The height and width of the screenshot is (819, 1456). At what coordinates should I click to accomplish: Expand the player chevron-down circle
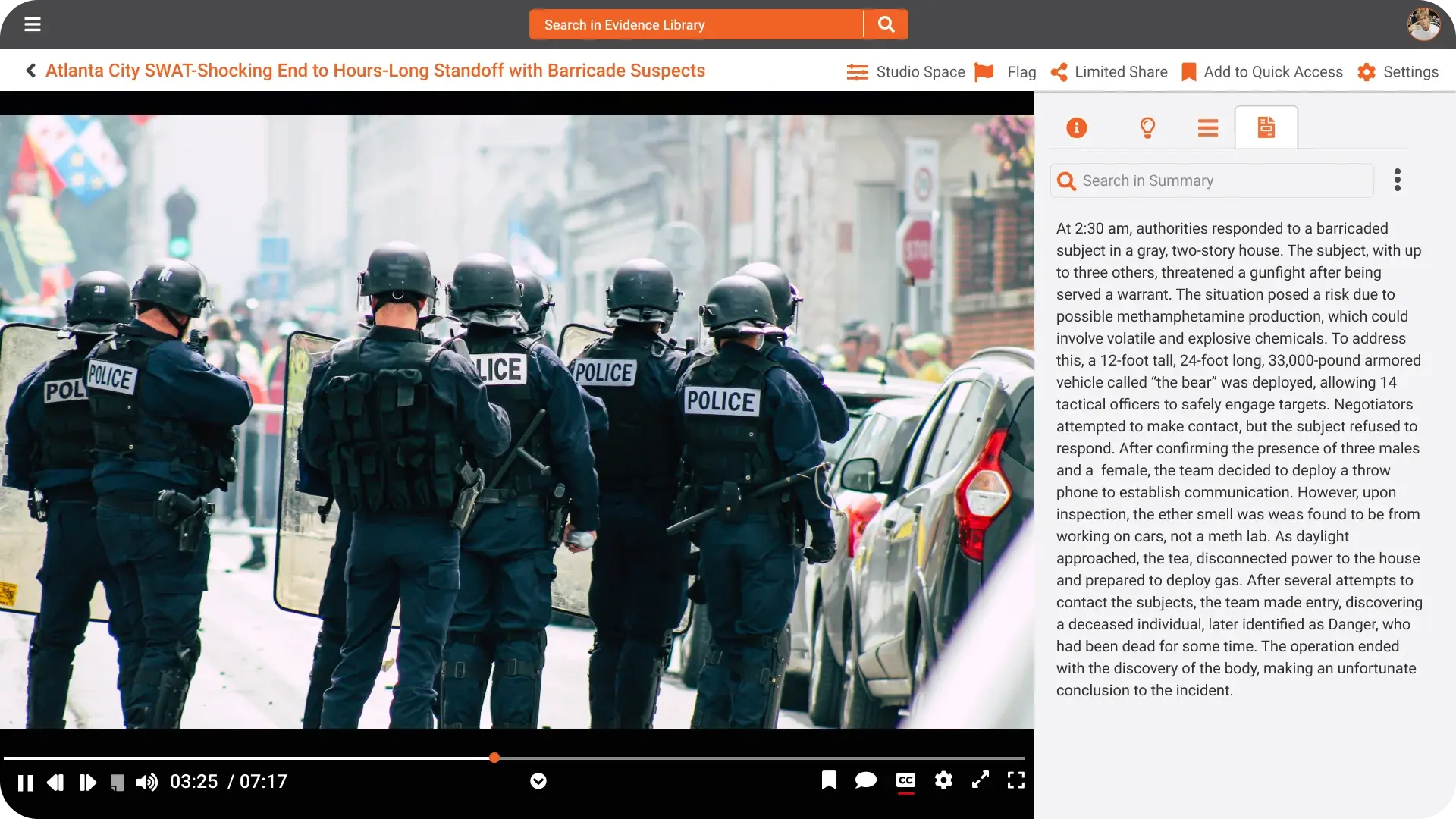(538, 781)
